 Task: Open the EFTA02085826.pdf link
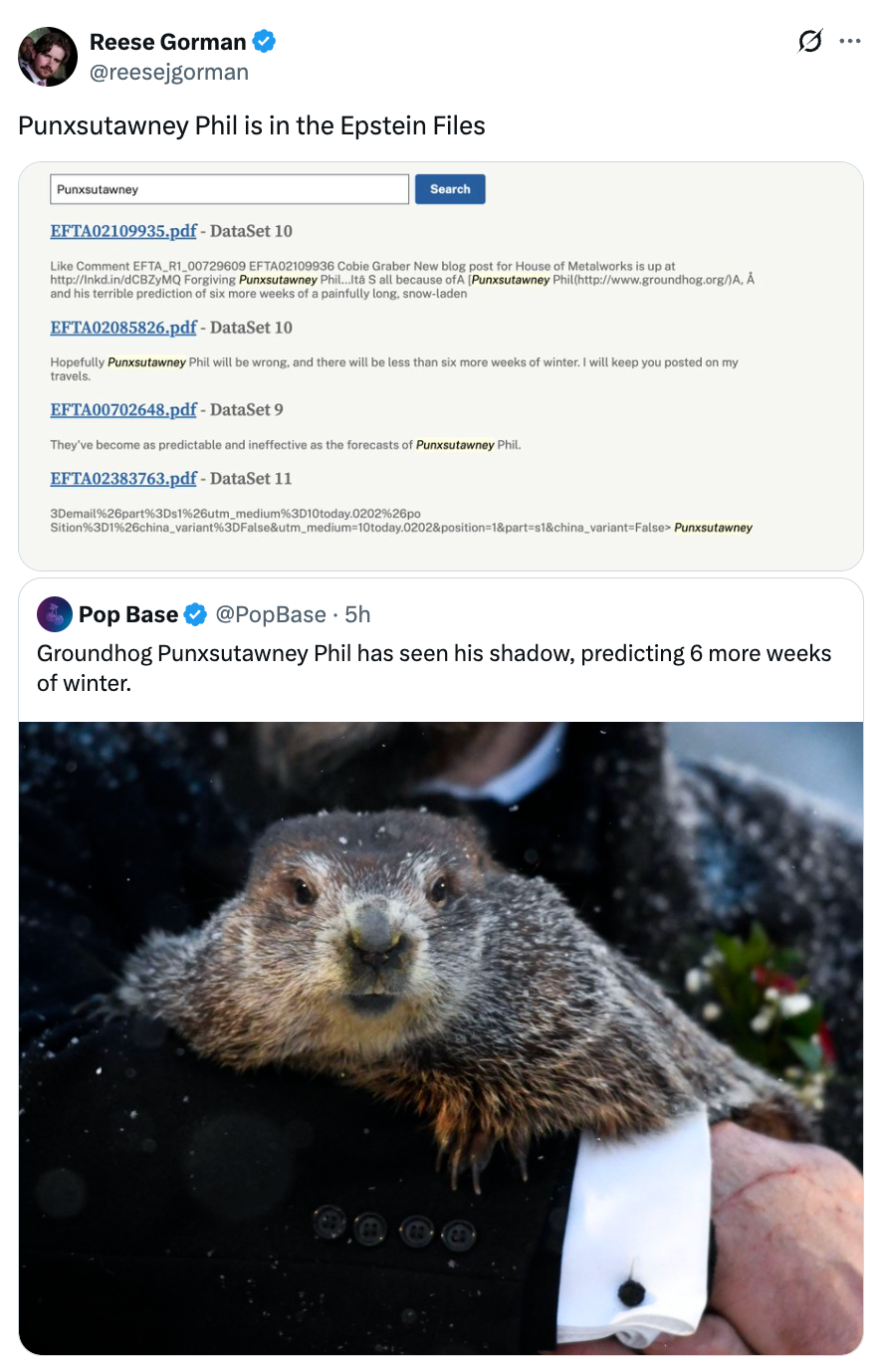click(123, 328)
